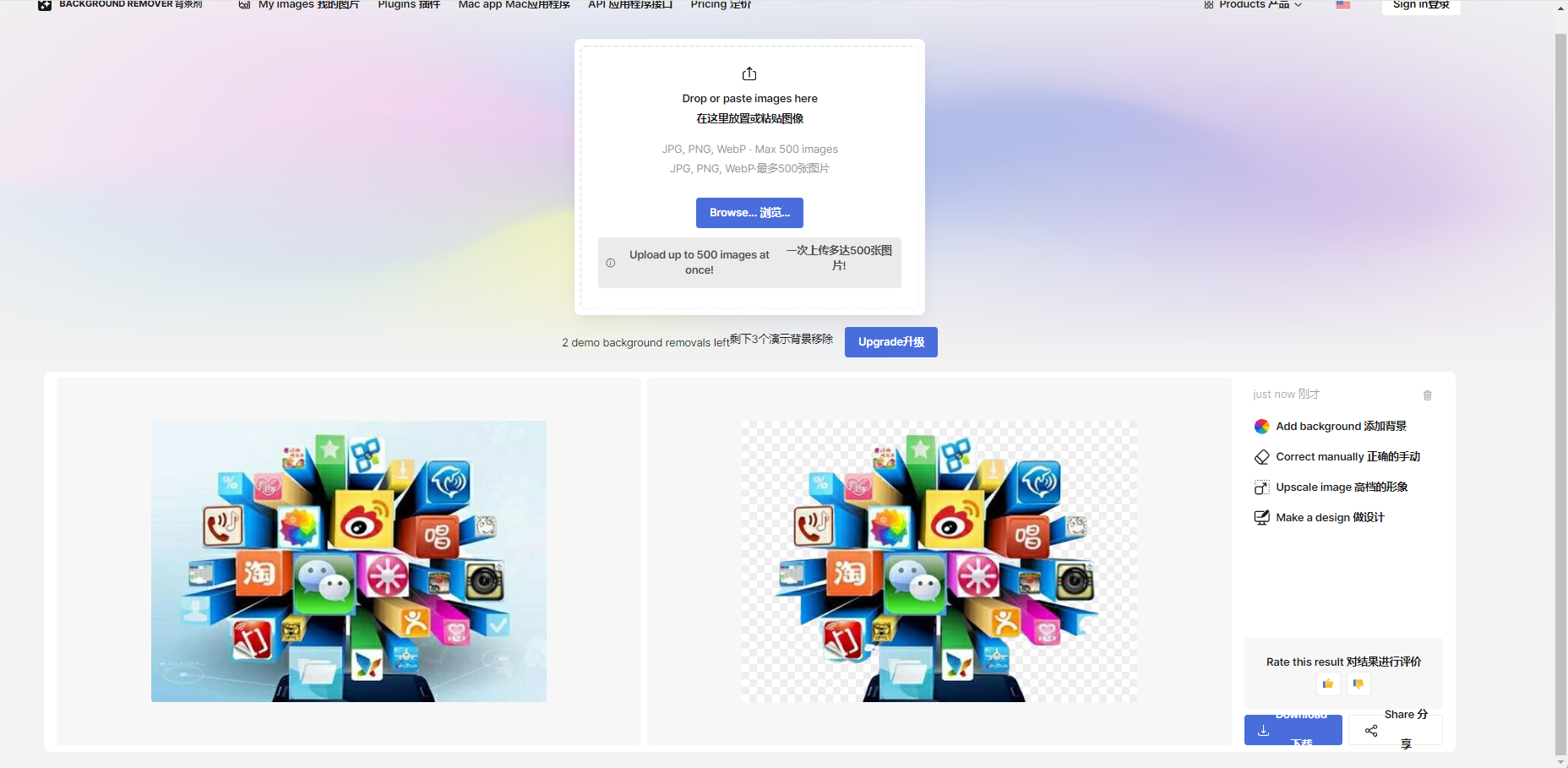1568x768 pixels.
Task: View the Pricing page
Action: [721, 4]
